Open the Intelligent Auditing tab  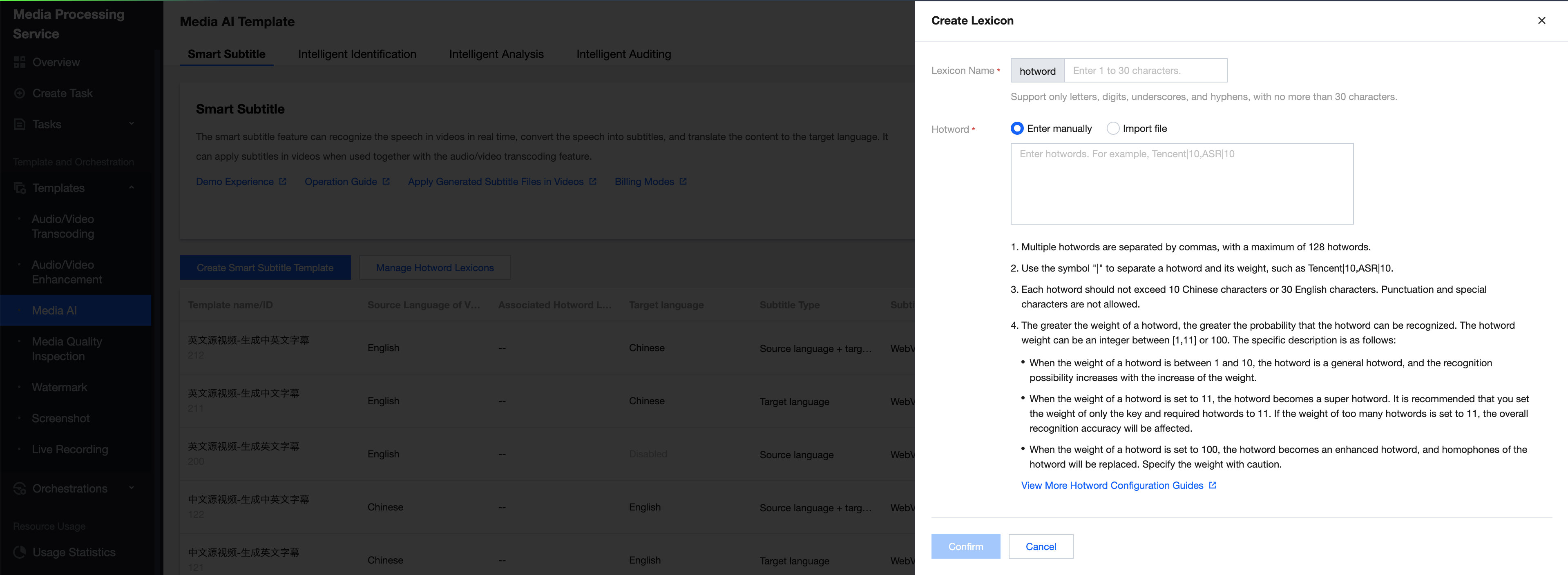click(x=623, y=54)
